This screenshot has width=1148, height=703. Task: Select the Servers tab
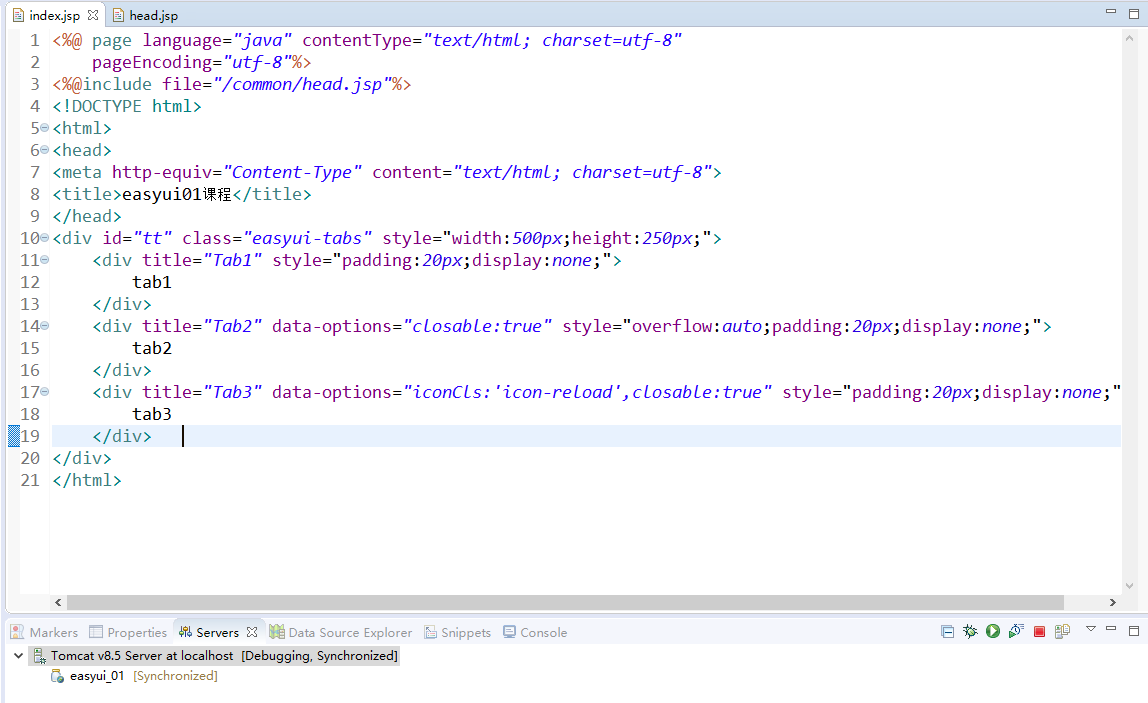click(209, 632)
